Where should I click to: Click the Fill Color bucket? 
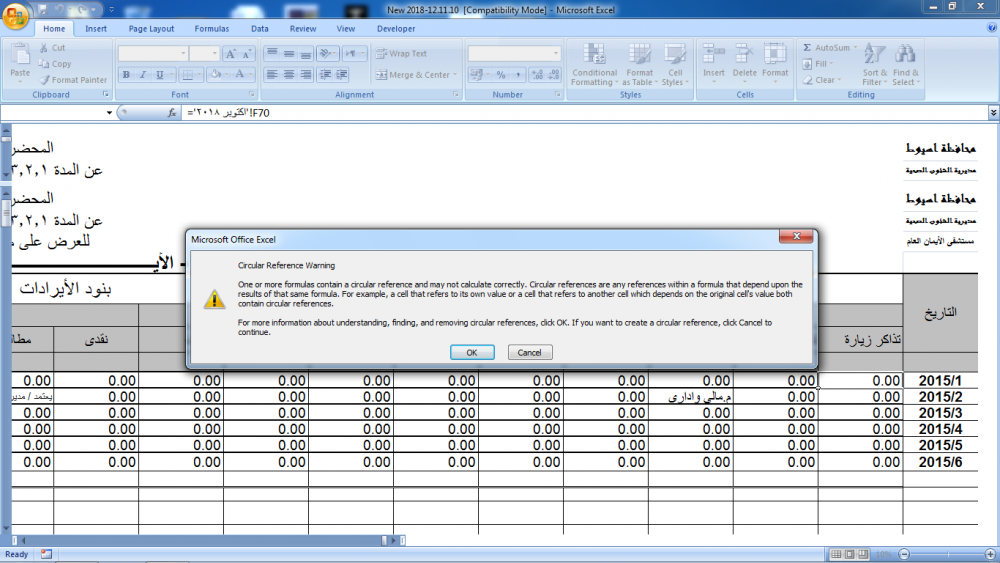[x=216, y=75]
